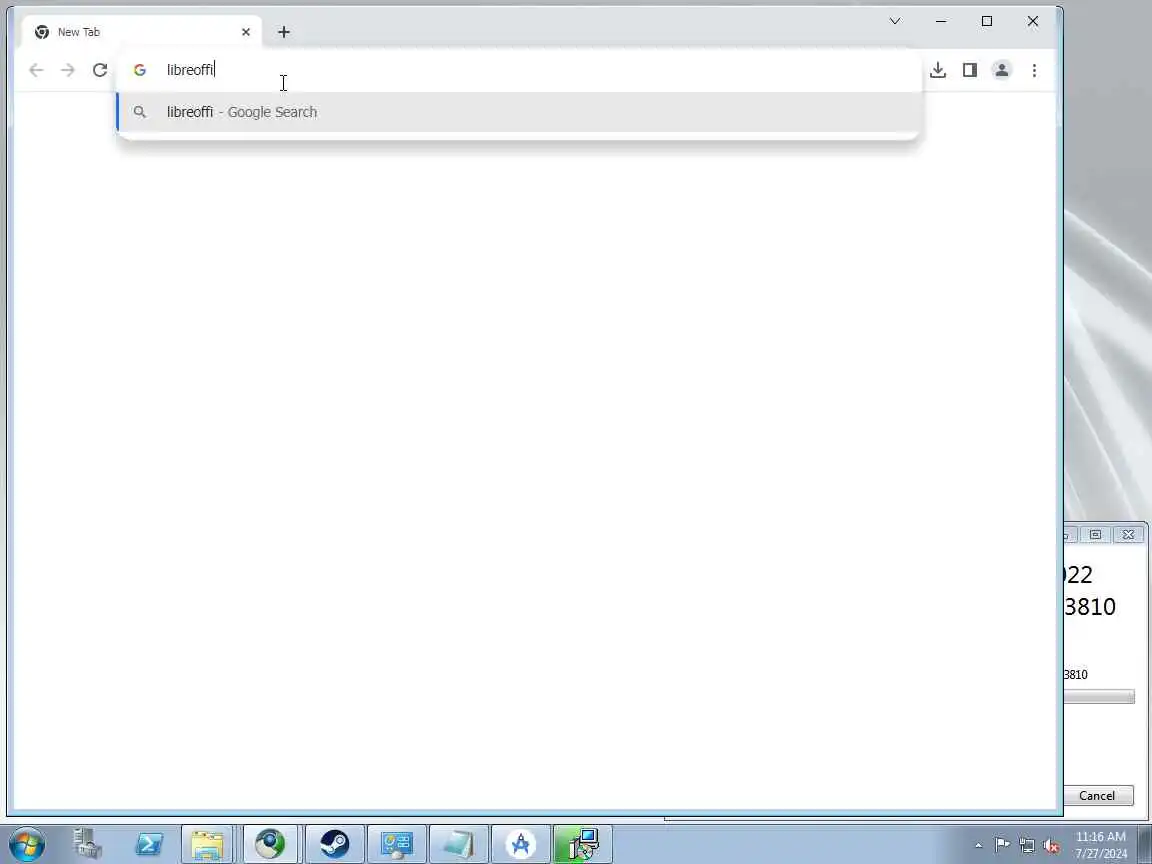This screenshot has width=1152, height=864.
Task: Select the libreoffi Google Search suggestion
Action: [519, 112]
